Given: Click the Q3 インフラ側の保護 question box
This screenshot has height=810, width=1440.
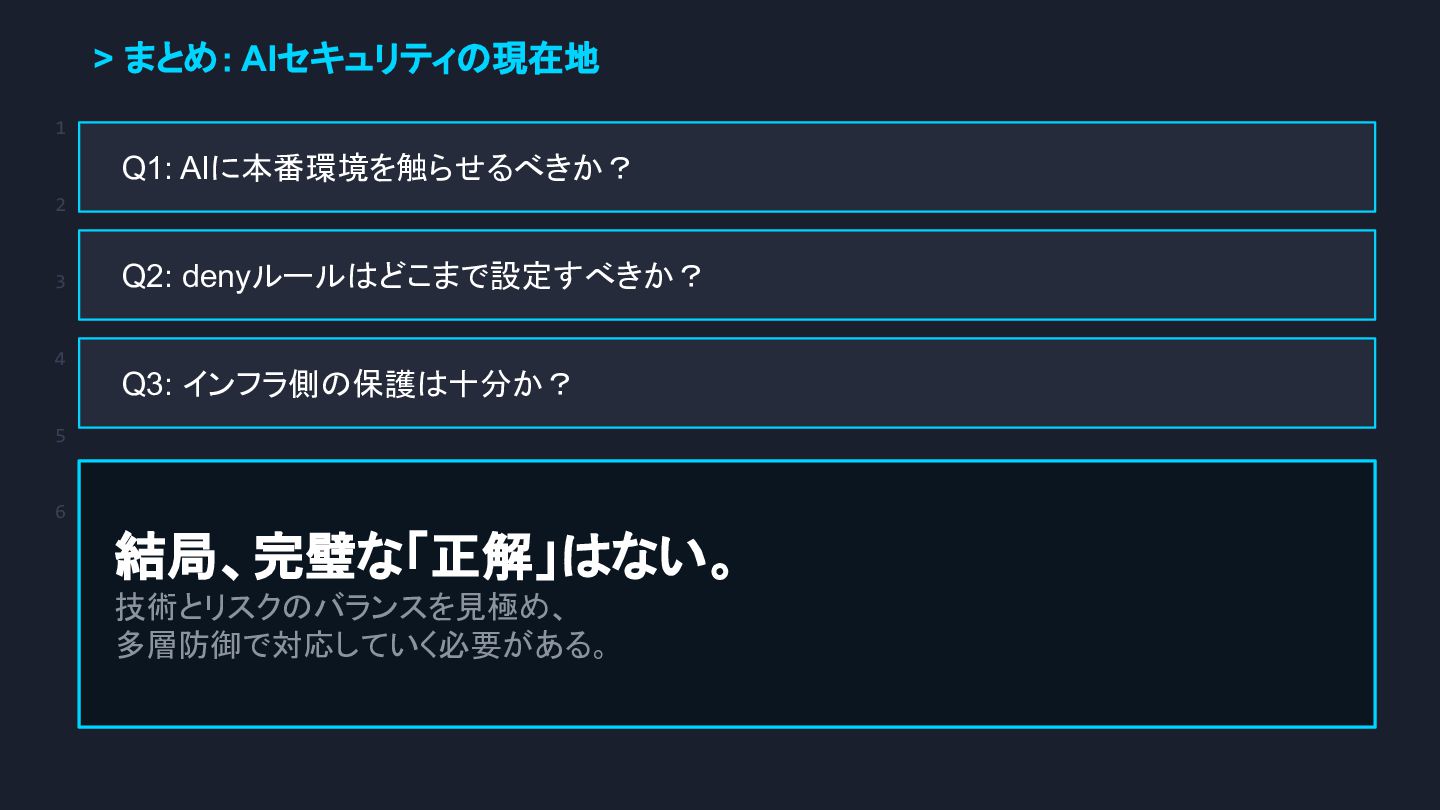Looking at the screenshot, I should click(726, 383).
